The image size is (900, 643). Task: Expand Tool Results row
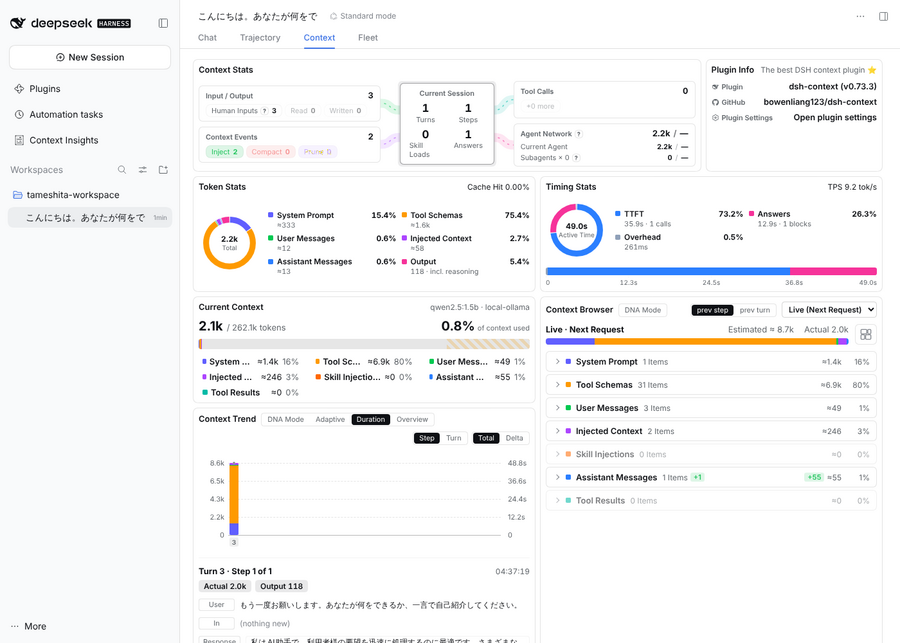[x=711, y=501]
